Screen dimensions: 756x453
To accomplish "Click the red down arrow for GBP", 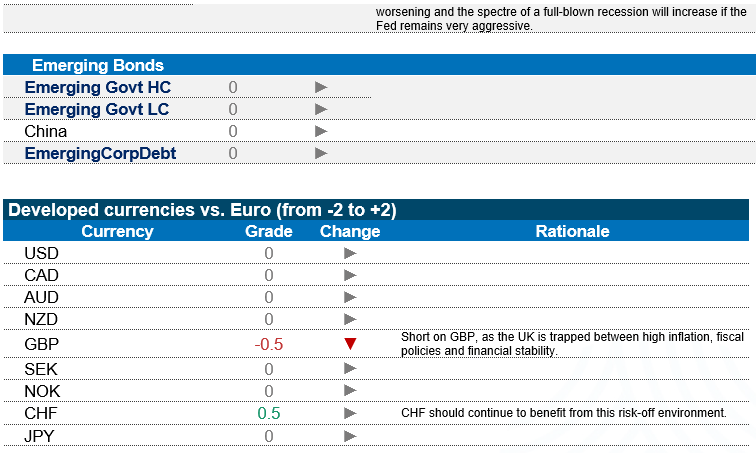I will click(x=350, y=344).
